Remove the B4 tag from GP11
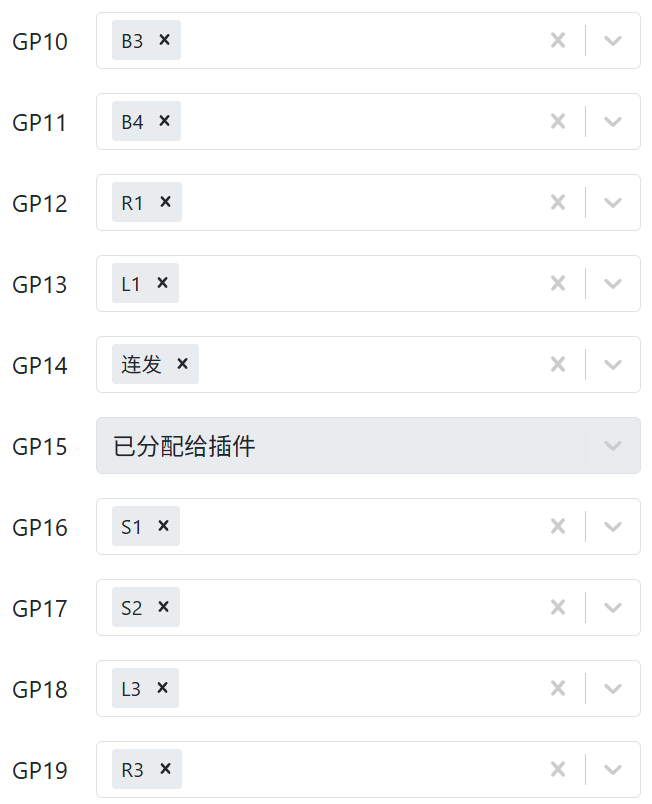Image resolution: width=652 pixels, height=804 pixels. coord(165,121)
